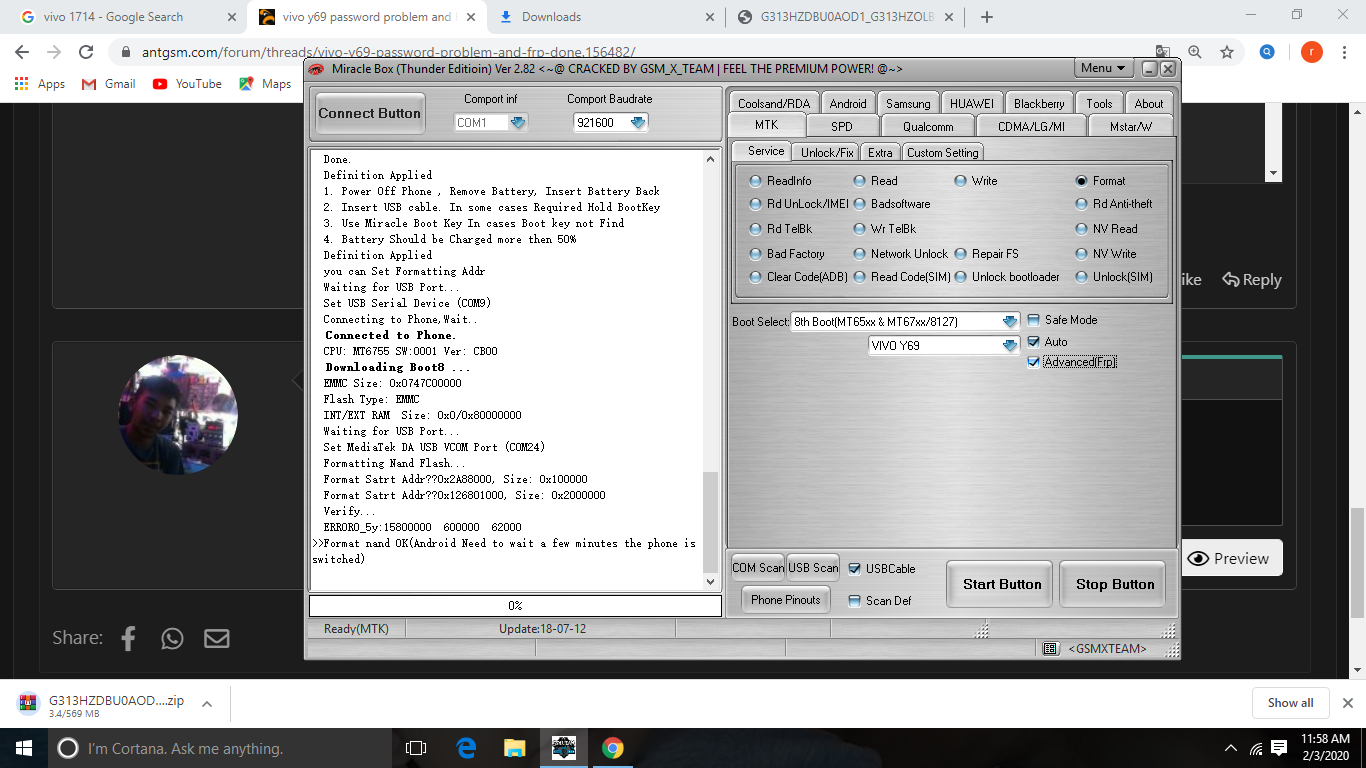Select the Mstar/W tab

(x=1131, y=126)
